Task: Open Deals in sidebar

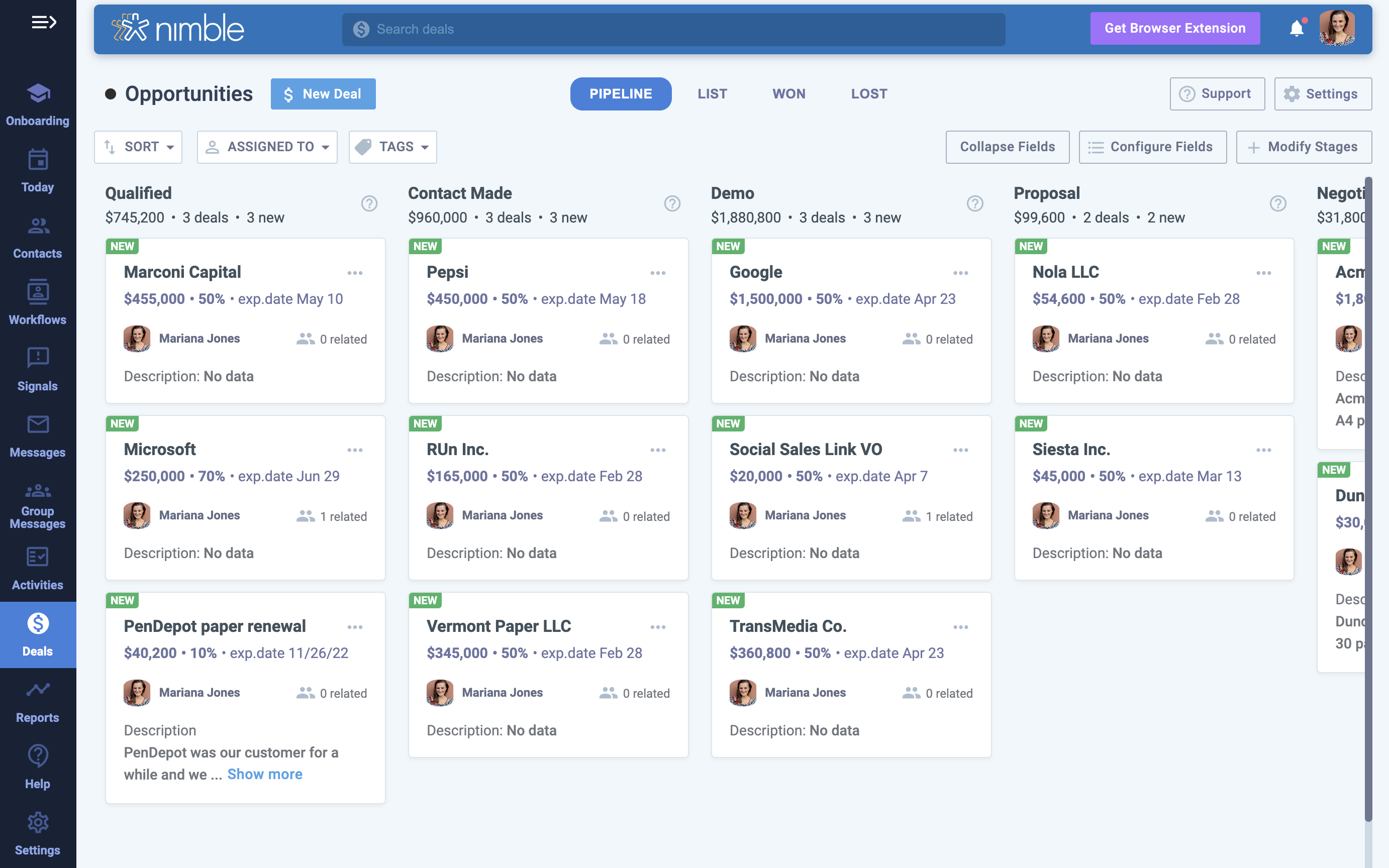Action: [x=38, y=635]
